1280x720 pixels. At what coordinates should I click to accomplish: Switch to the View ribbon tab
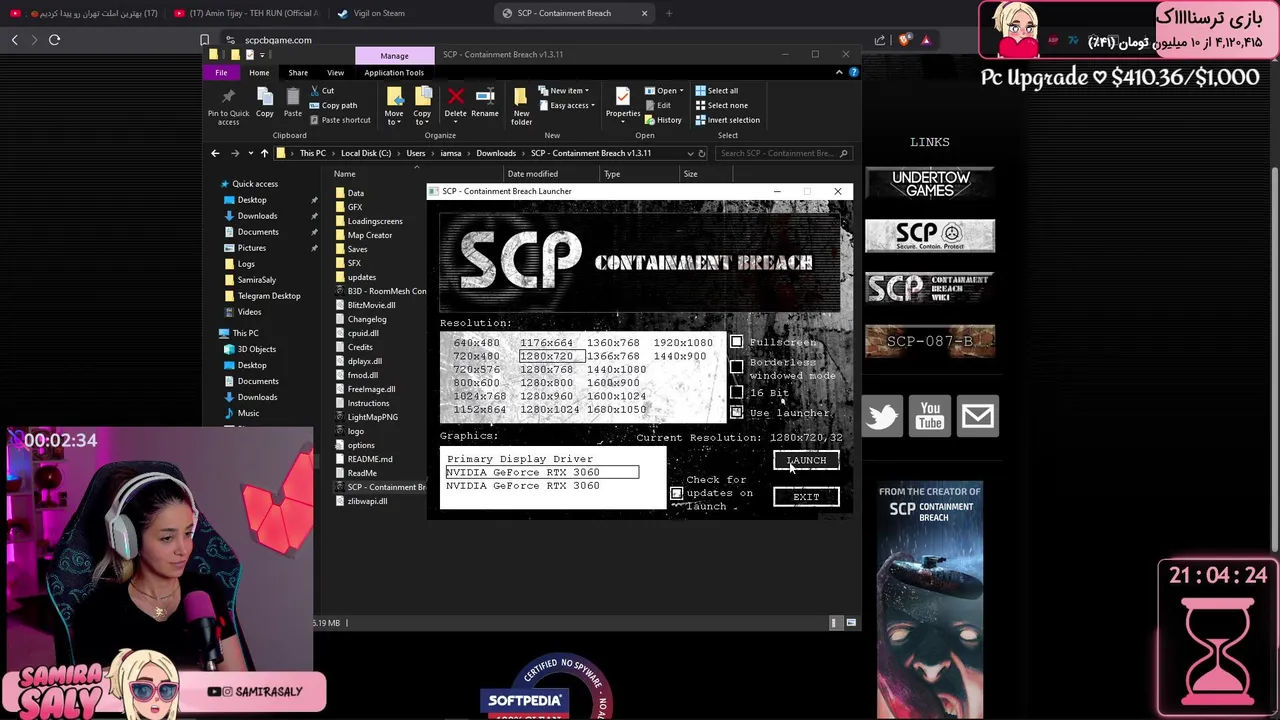pyautogui.click(x=336, y=72)
